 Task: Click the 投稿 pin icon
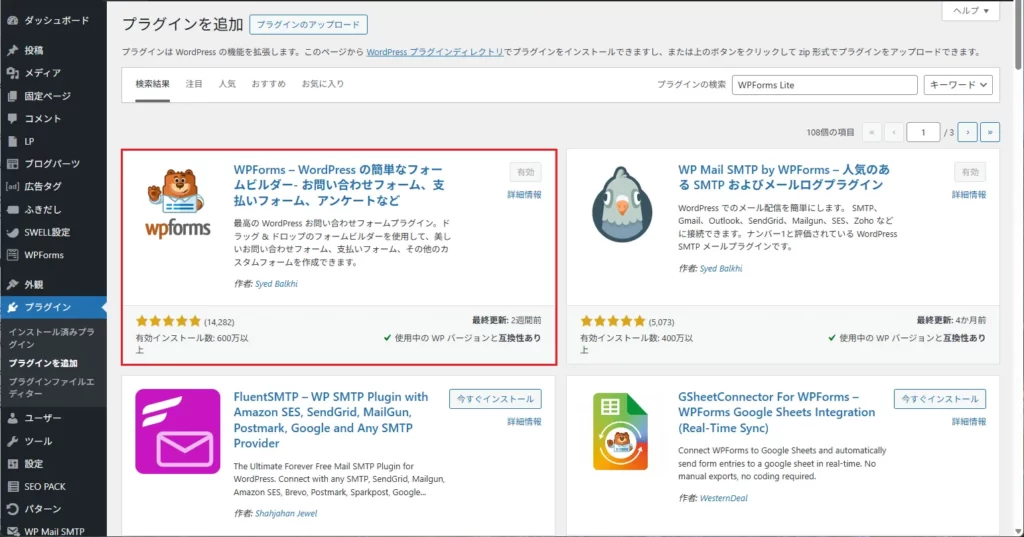click(12, 50)
